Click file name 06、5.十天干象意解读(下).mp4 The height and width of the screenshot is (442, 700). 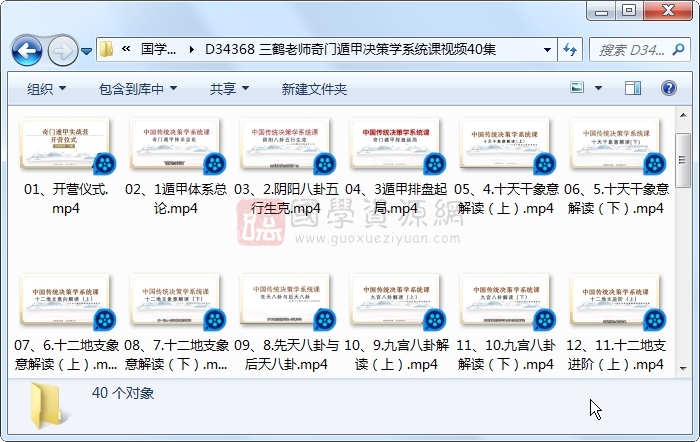pos(616,199)
